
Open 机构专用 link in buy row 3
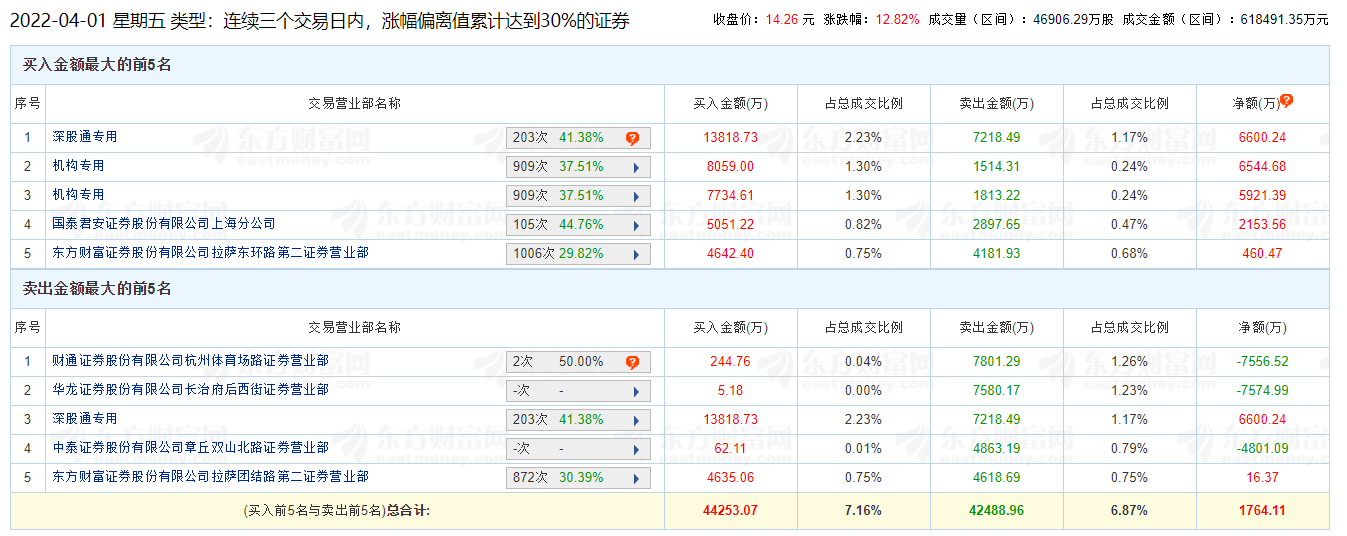click(78, 195)
